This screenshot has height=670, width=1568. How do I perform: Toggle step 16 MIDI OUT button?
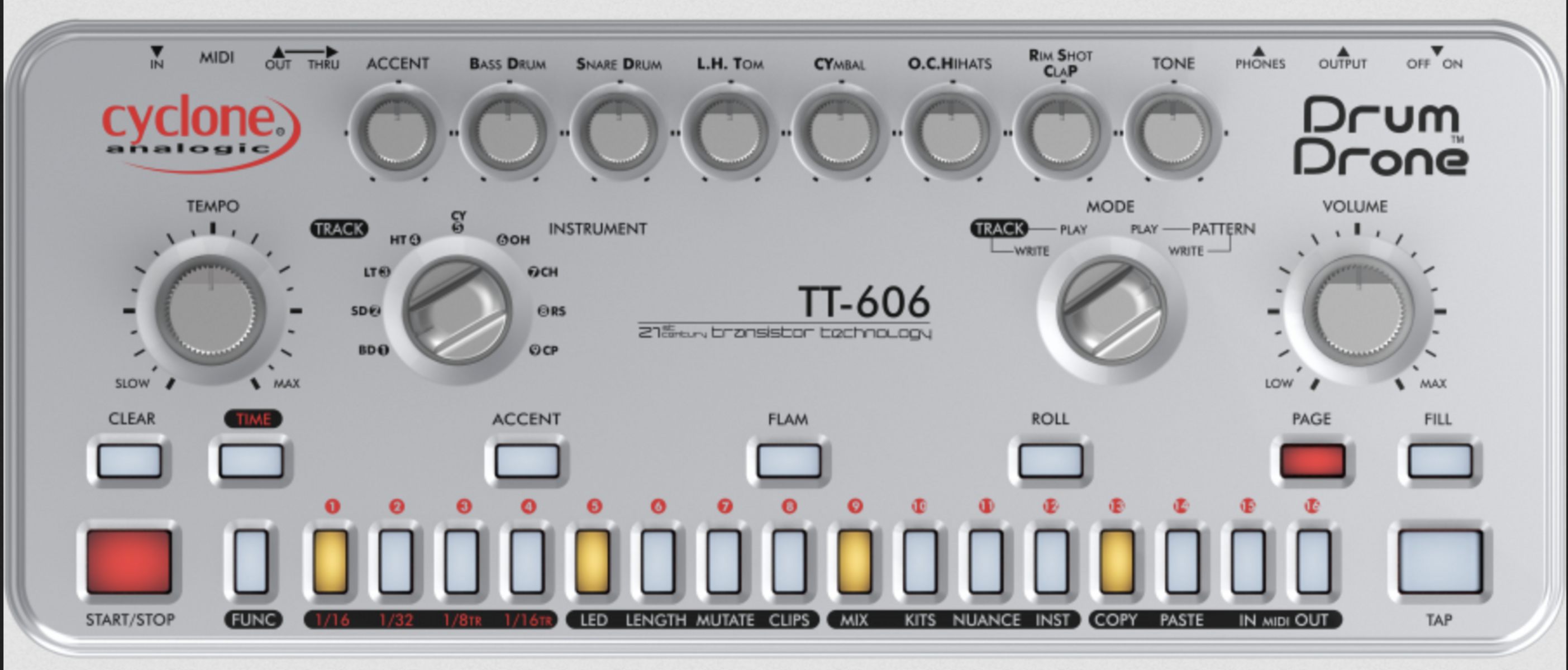pyautogui.click(x=1313, y=561)
